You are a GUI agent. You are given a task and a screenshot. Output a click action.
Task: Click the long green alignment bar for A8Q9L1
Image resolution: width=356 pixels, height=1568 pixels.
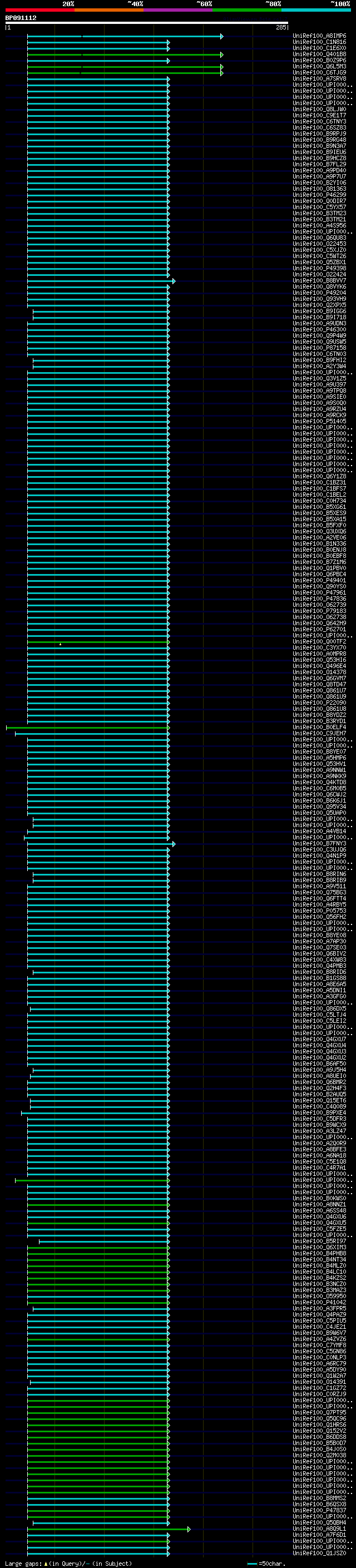[x=109, y=1529]
